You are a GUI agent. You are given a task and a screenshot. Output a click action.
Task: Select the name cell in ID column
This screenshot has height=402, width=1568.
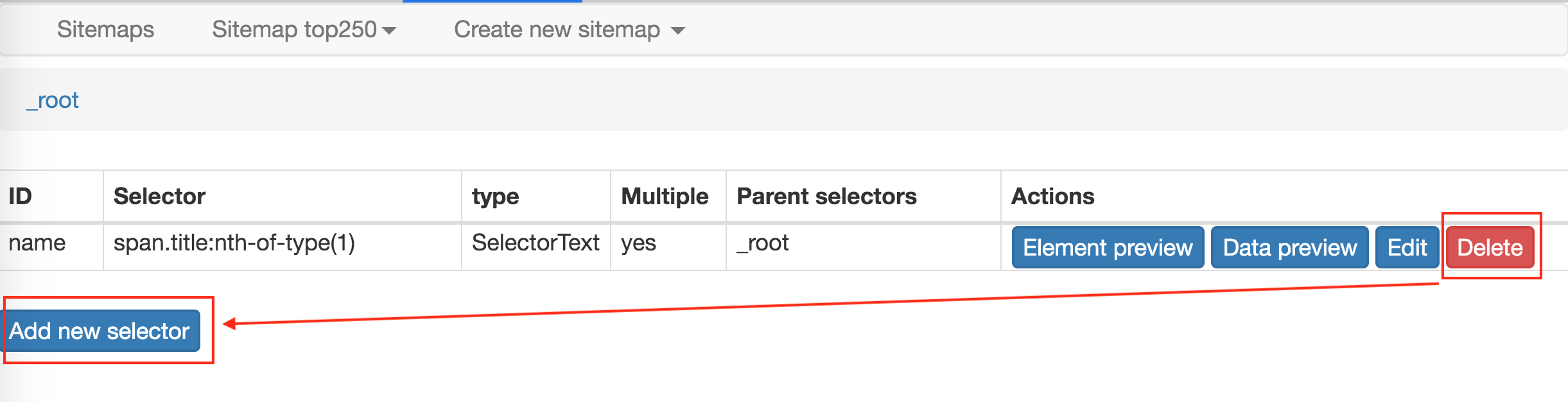[x=37, y=243]
